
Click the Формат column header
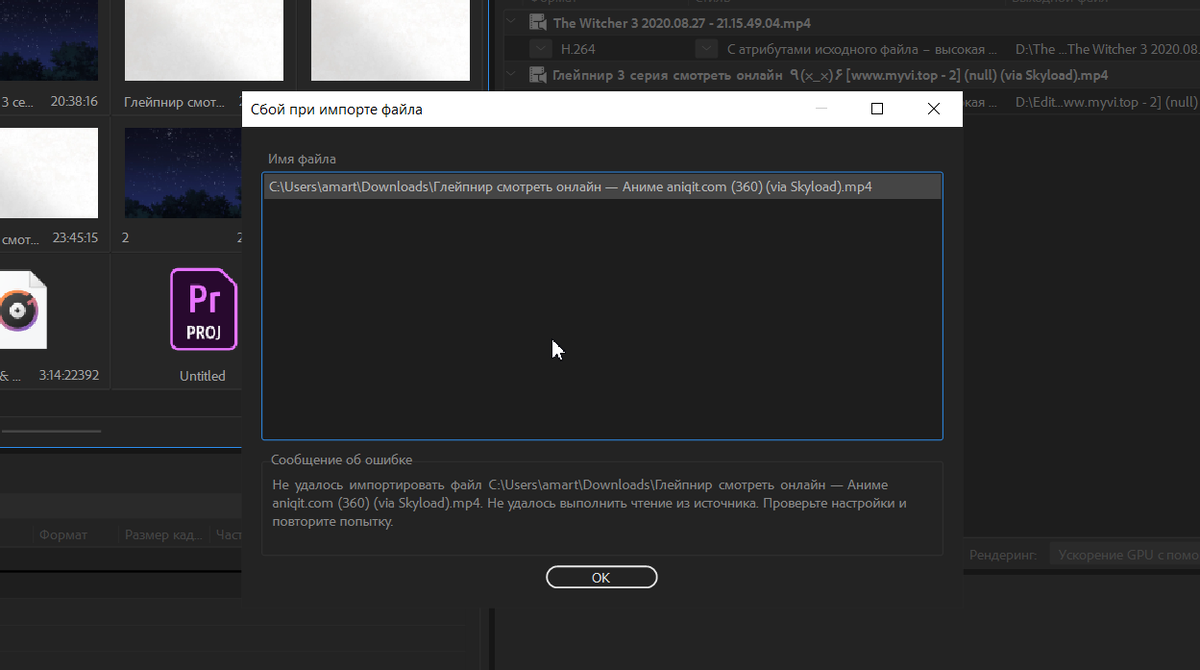62,535
